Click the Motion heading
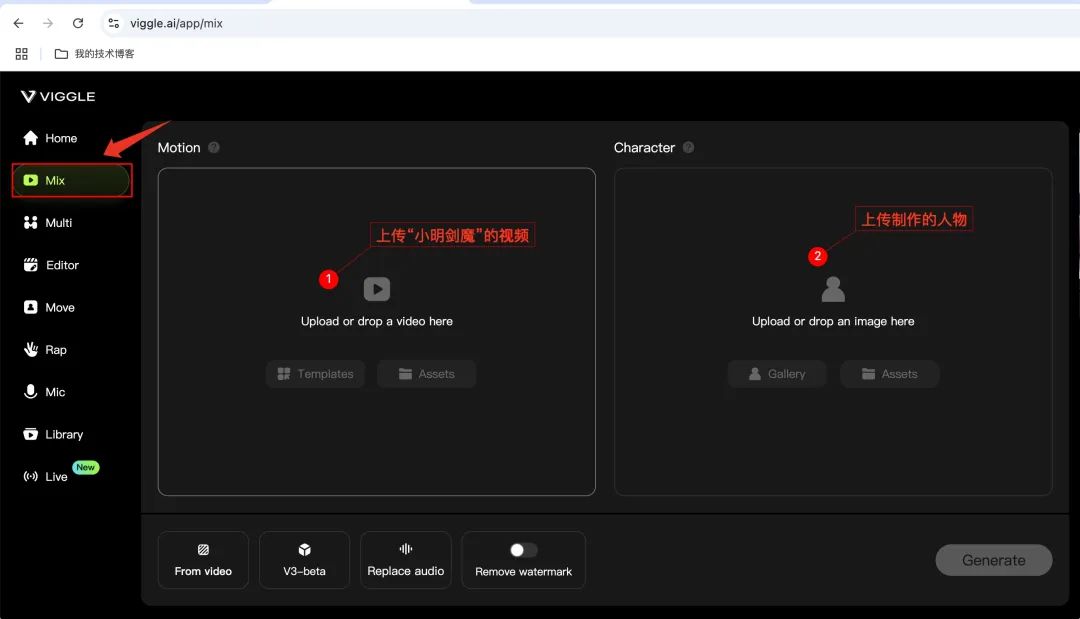The image size is (1080, 619). click(x=179, y=147)
